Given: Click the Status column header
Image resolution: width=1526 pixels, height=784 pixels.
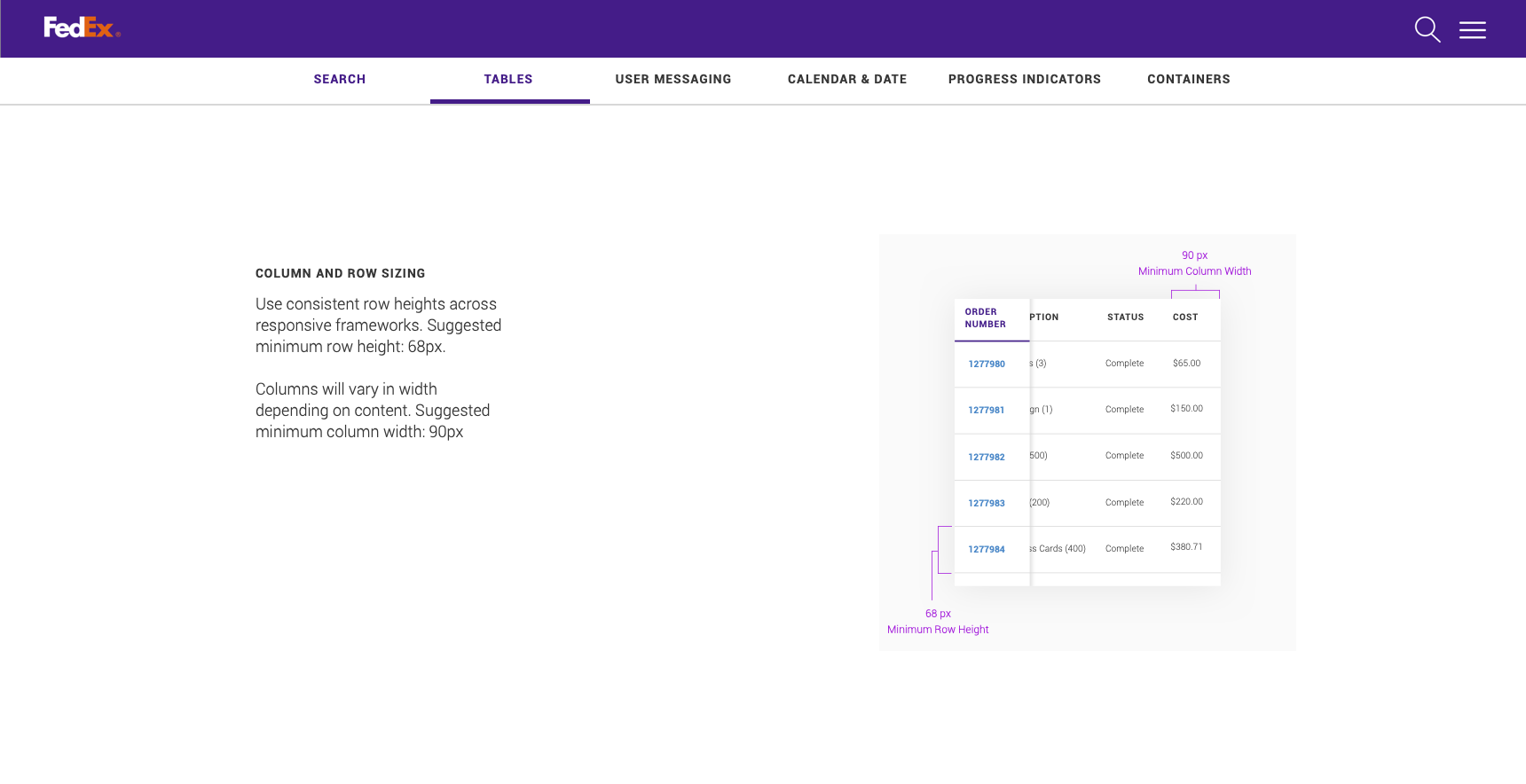Looking at the screenshot, I should (x=1125, y=318).
